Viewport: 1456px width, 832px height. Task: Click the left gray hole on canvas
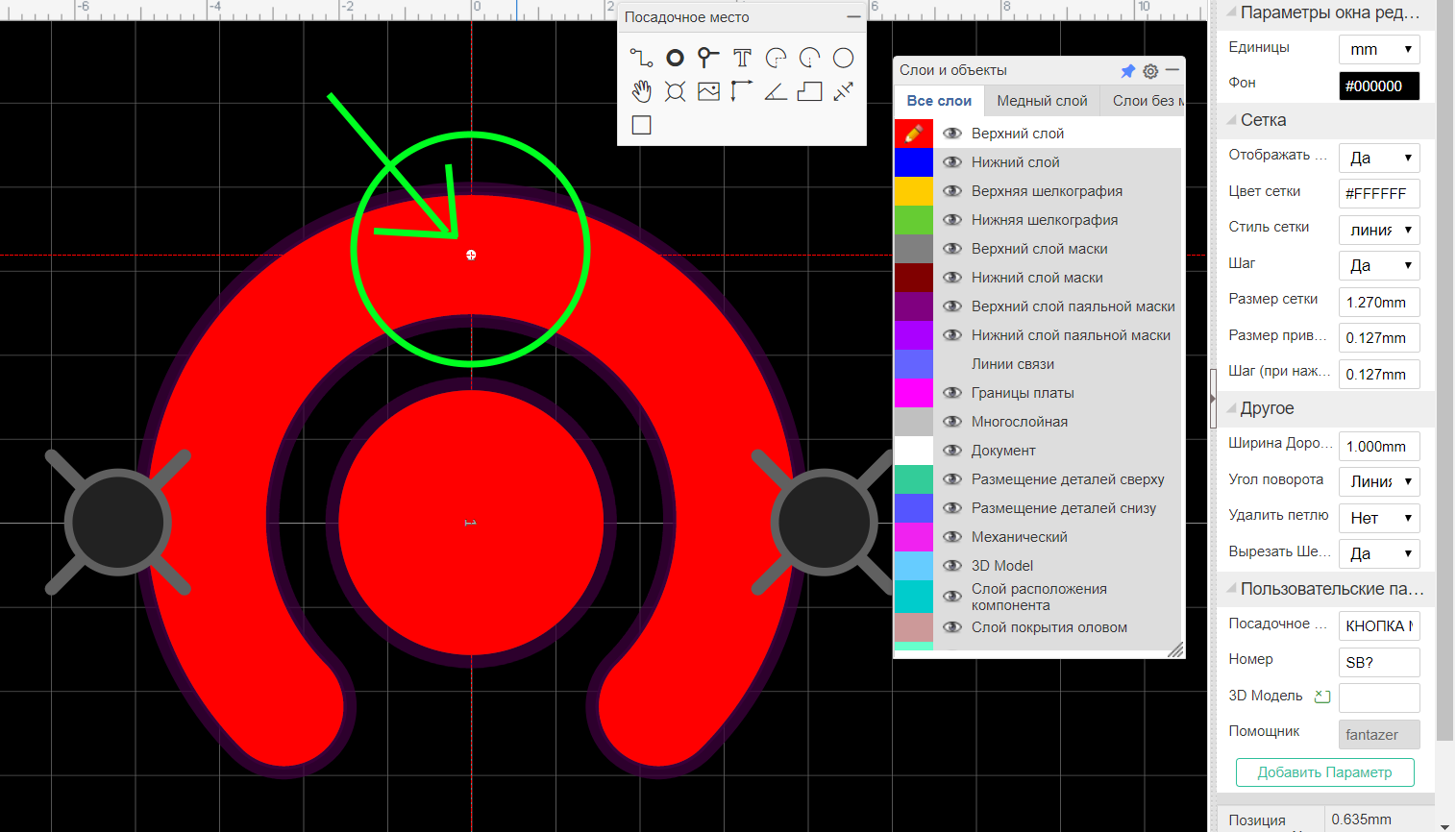[118, 523]
